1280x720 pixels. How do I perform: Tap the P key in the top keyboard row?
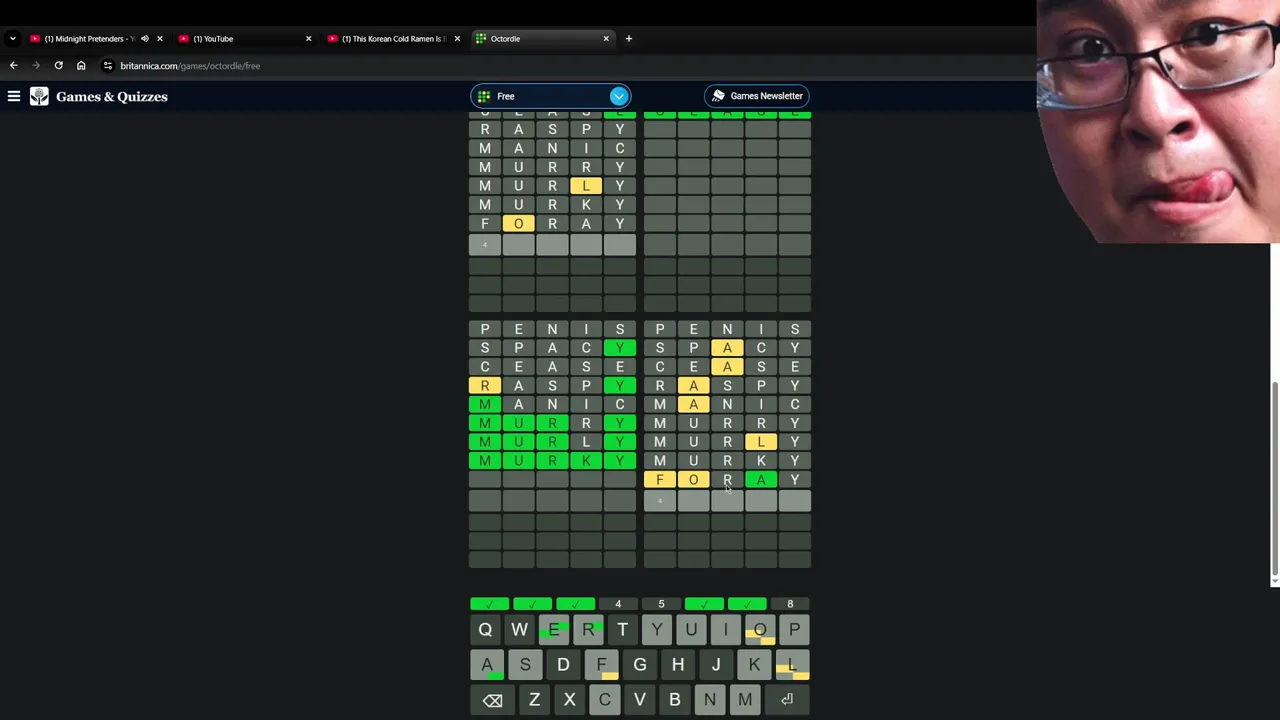point(794,630)
